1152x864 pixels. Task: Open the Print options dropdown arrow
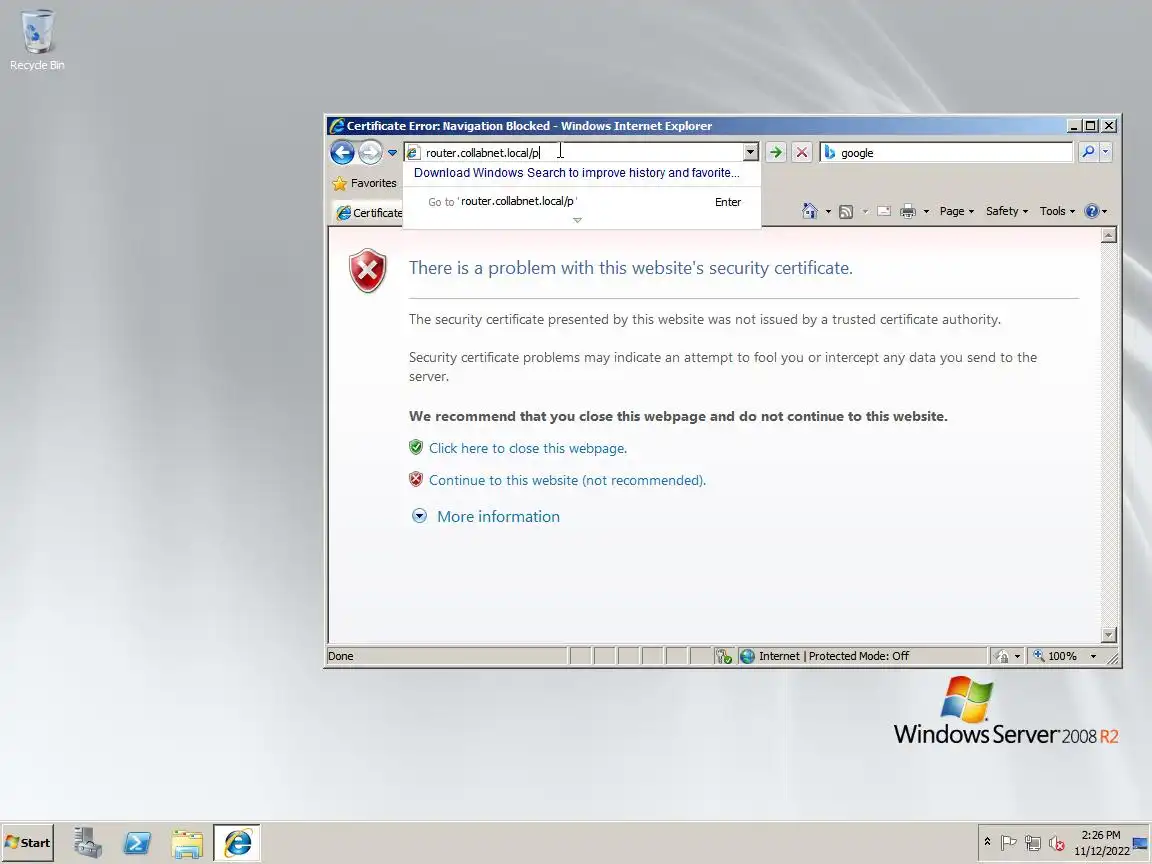926,212
